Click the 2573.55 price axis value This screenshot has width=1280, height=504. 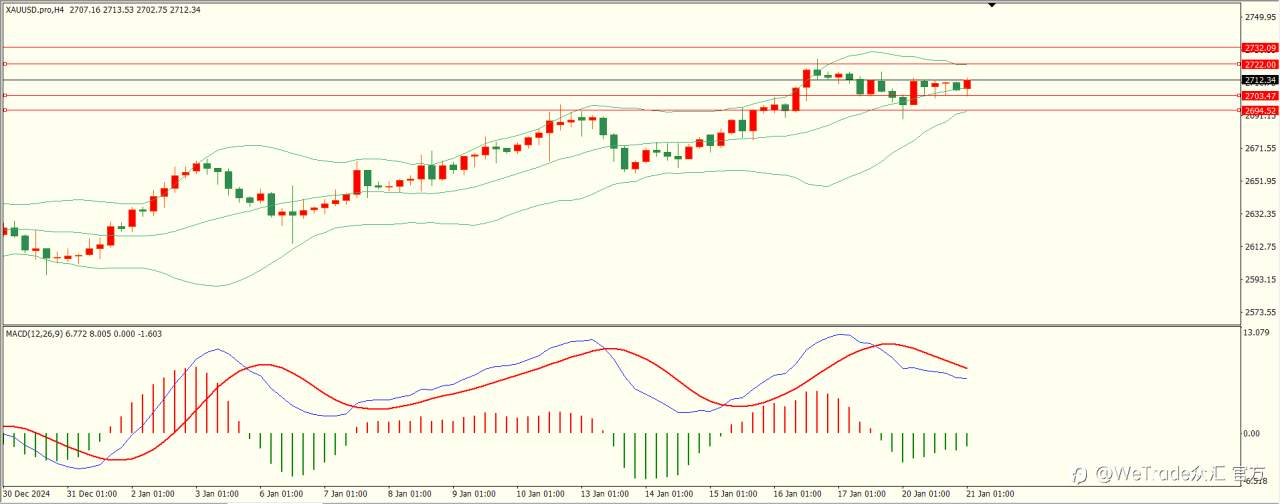1260,312
